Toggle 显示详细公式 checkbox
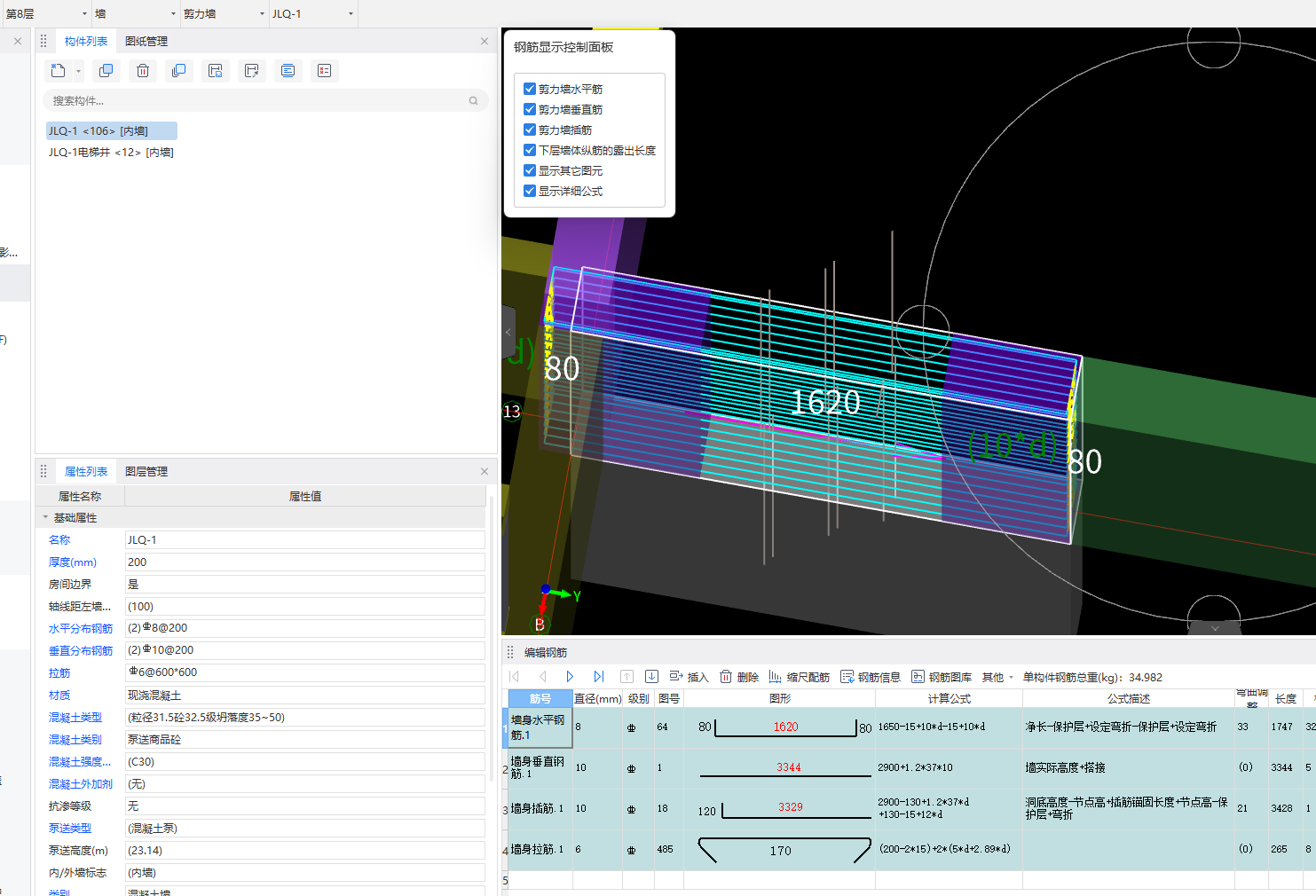 tap(530, 191)
